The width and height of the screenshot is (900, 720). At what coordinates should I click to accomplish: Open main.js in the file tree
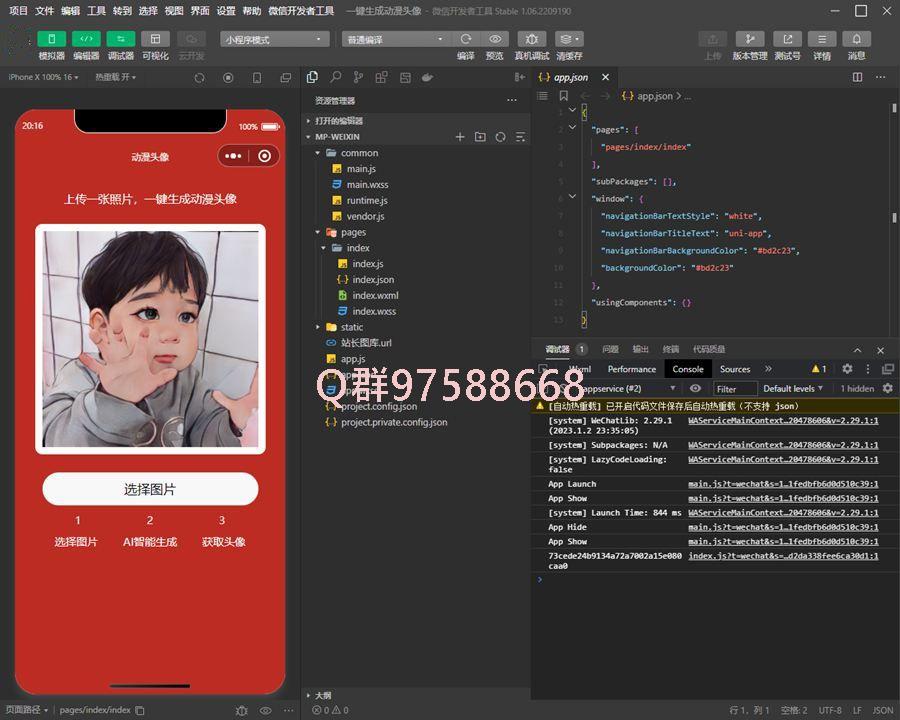coord(361,169)
